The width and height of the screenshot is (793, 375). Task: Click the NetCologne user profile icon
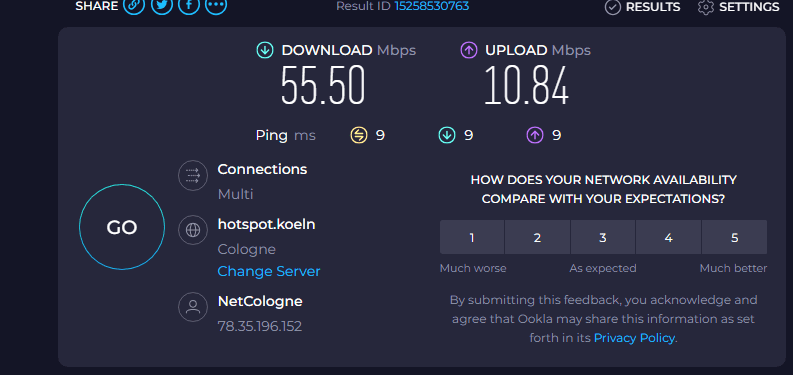(x=193, y=307)
